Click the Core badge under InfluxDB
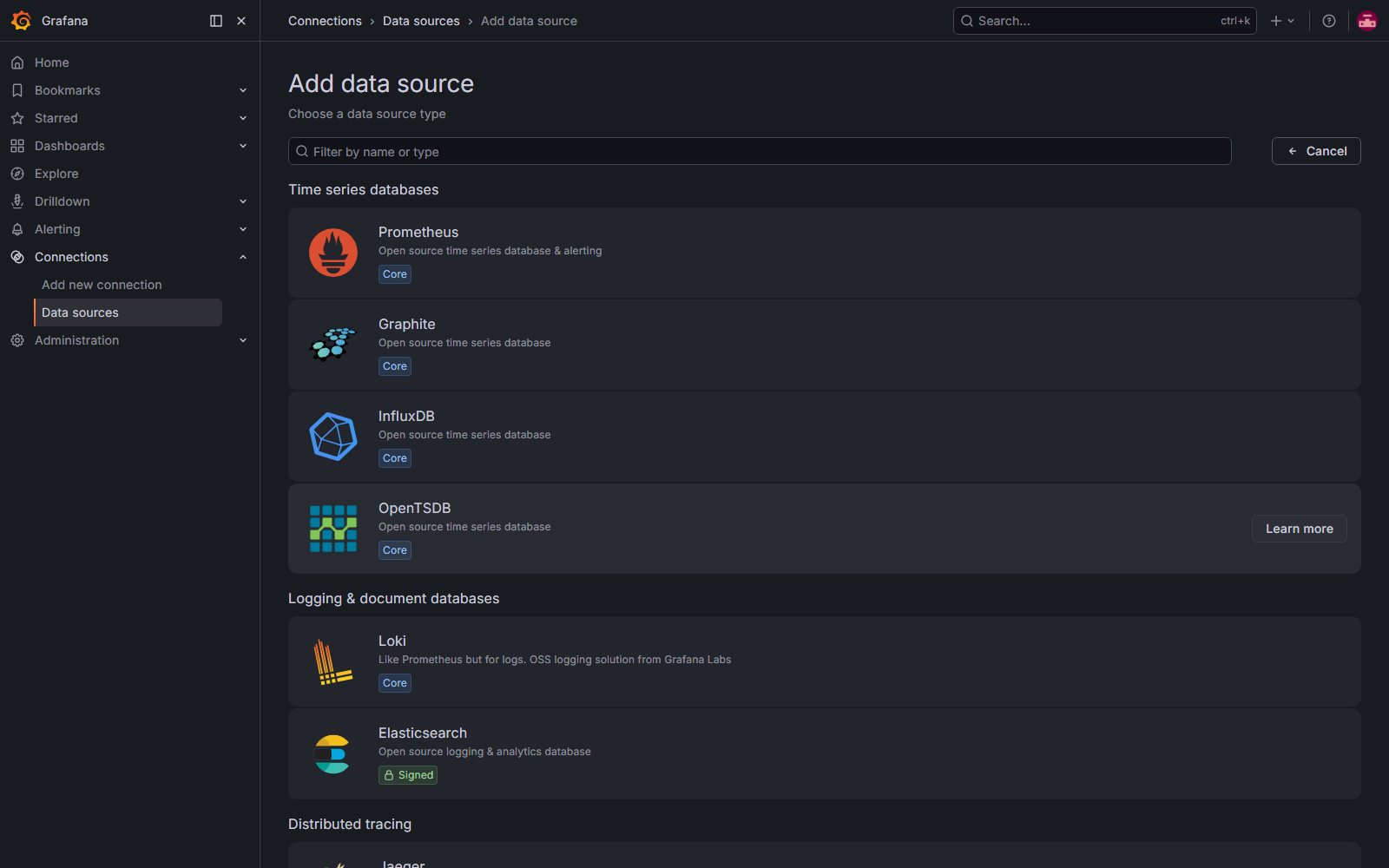Image resolution: width=1389 pixels, height=868 pixels. pyautogui.click(x=395, y=458)
